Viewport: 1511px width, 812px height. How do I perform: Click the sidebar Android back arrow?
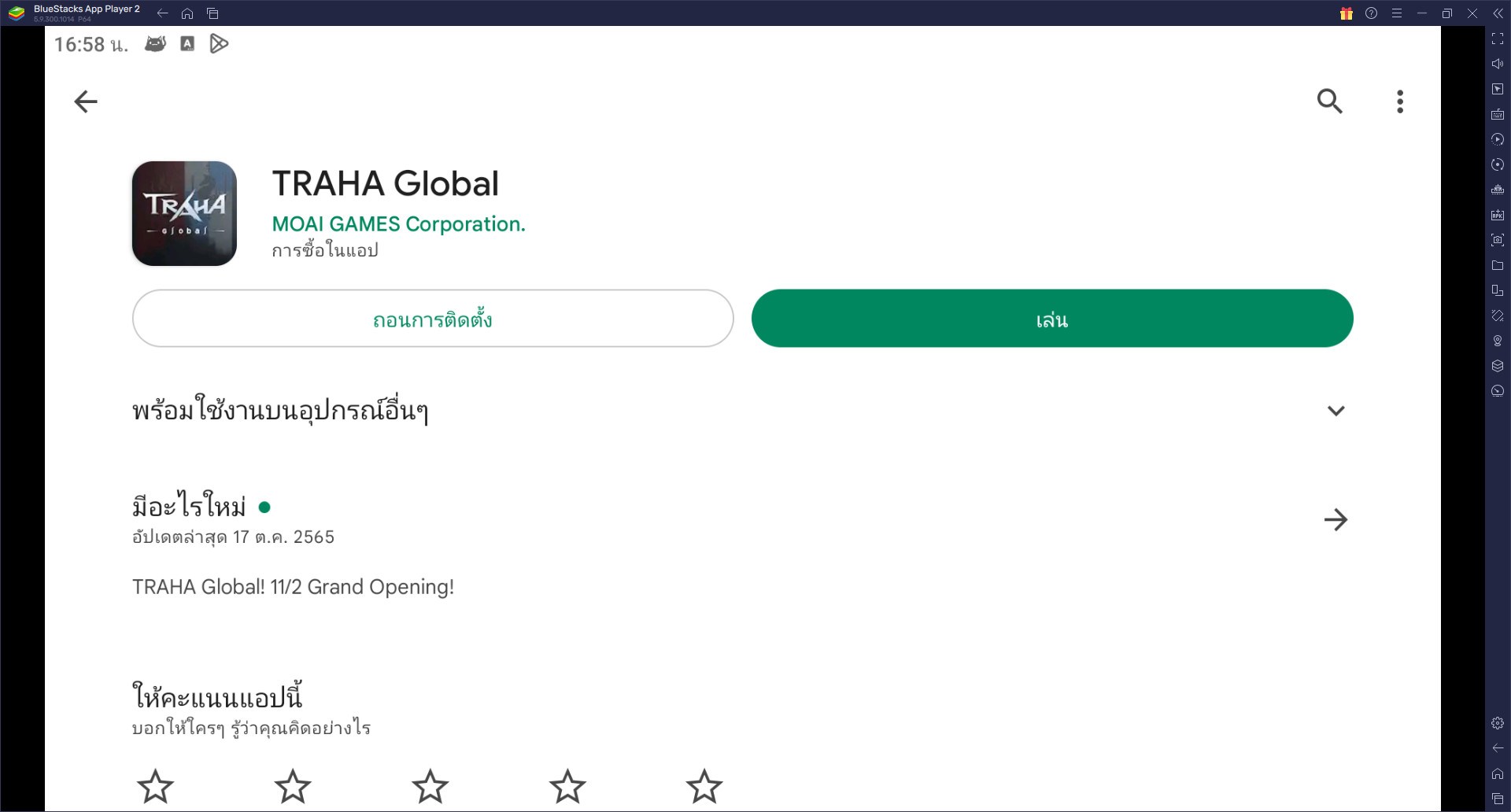click(x=1498, y=748)
